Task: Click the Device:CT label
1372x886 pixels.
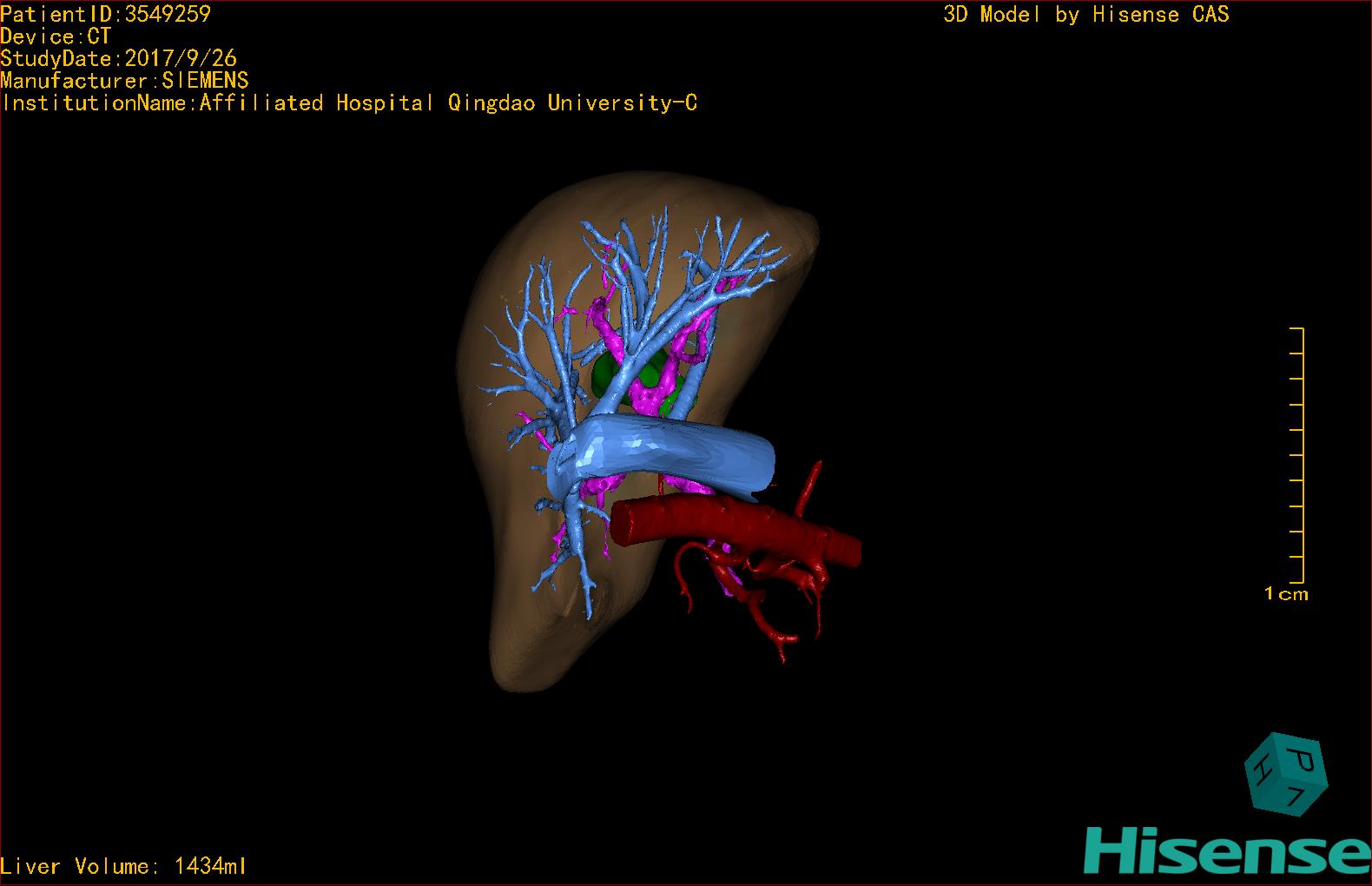Action: pyautogui.click(x=56, y=36)
